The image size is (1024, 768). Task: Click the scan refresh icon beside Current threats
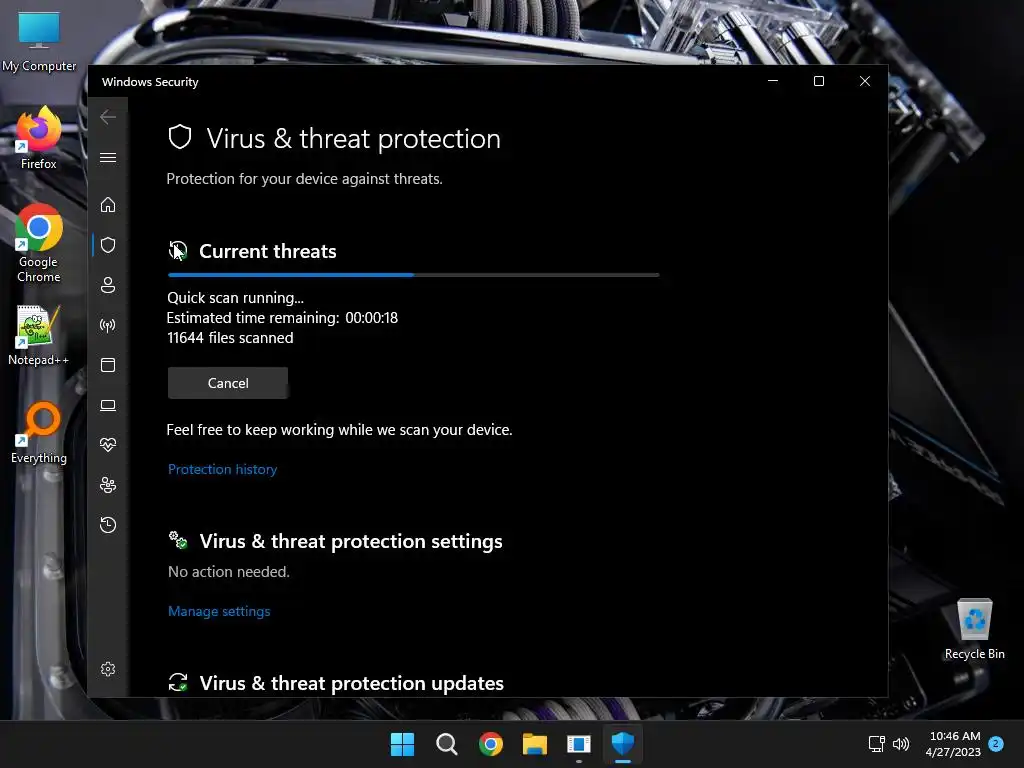click(178, 251)
